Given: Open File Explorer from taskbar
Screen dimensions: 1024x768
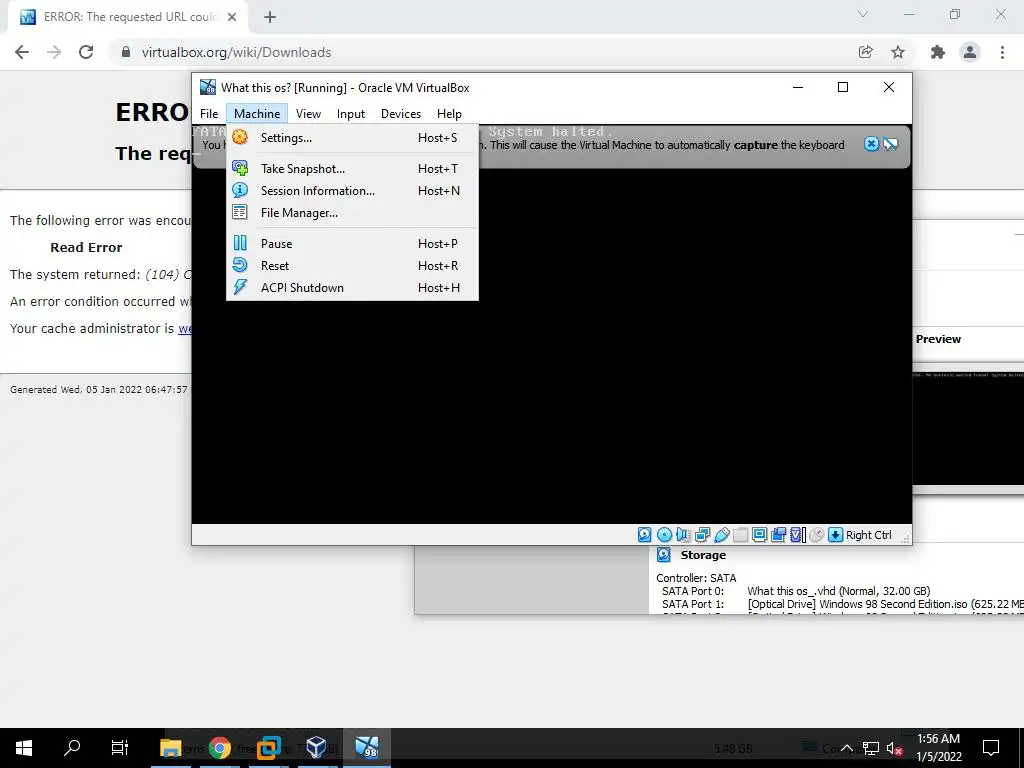Looking at the screenshot, I should click(x=170, y=748).
